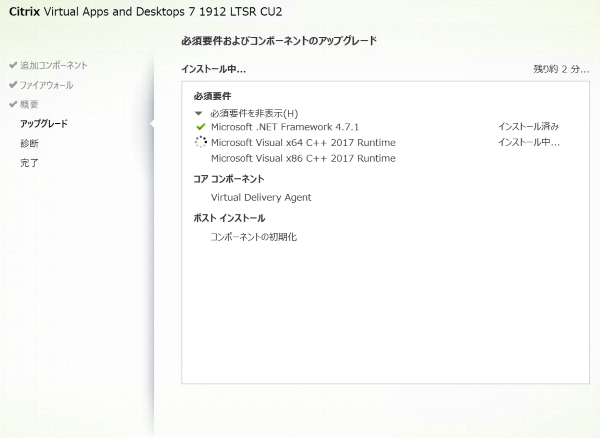Image resolution: width=600 pixels, height=438 pixels.
Task: Click the 必須要件 section heading
Action: coord(212,96)
